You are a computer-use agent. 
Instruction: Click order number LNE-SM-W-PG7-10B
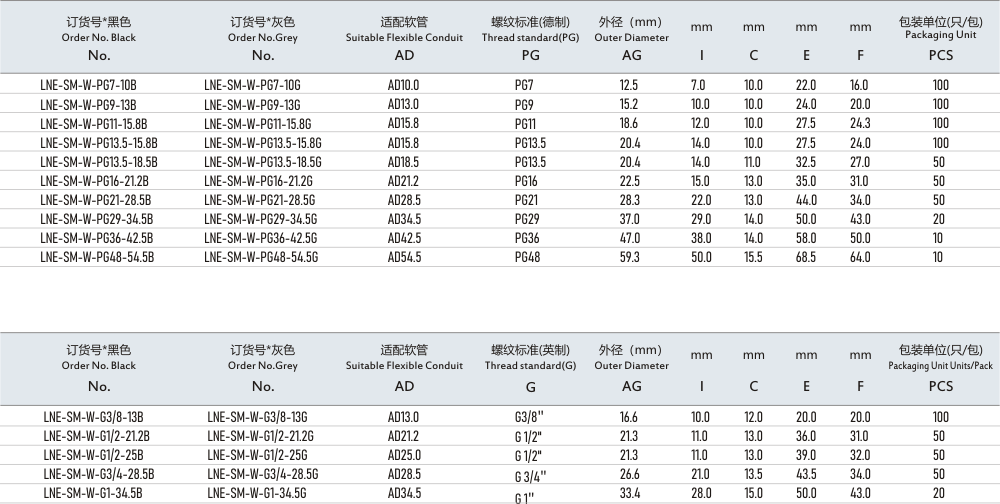click(88, 86)
